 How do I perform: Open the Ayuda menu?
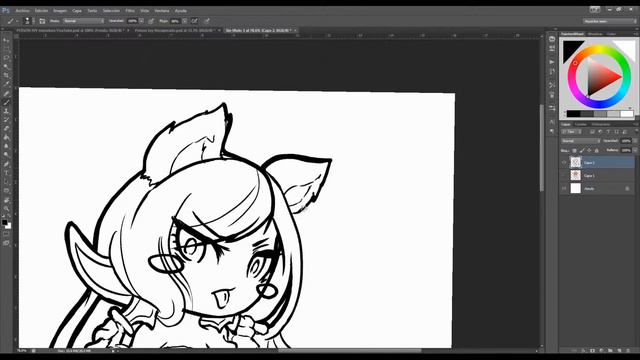coord(180,11)
